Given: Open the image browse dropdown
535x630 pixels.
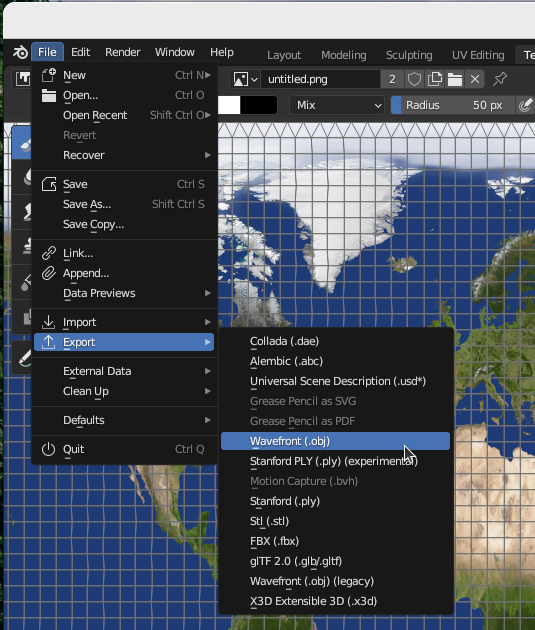Looking at the screenshot, I should tap(245, 79).
